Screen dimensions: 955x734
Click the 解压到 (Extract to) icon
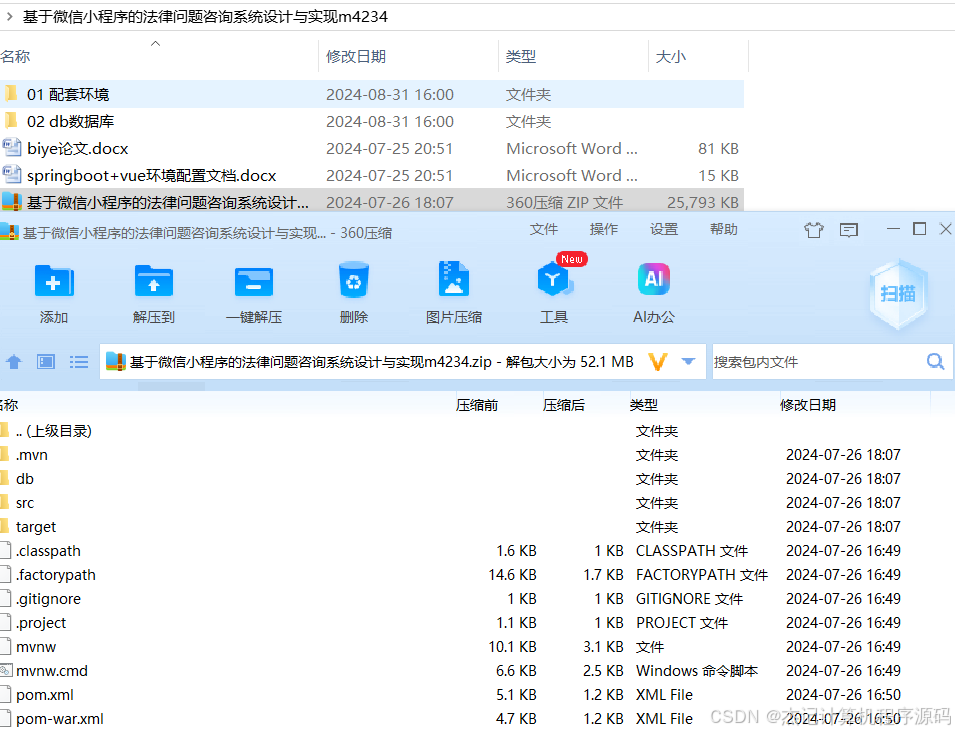(153, 281)
